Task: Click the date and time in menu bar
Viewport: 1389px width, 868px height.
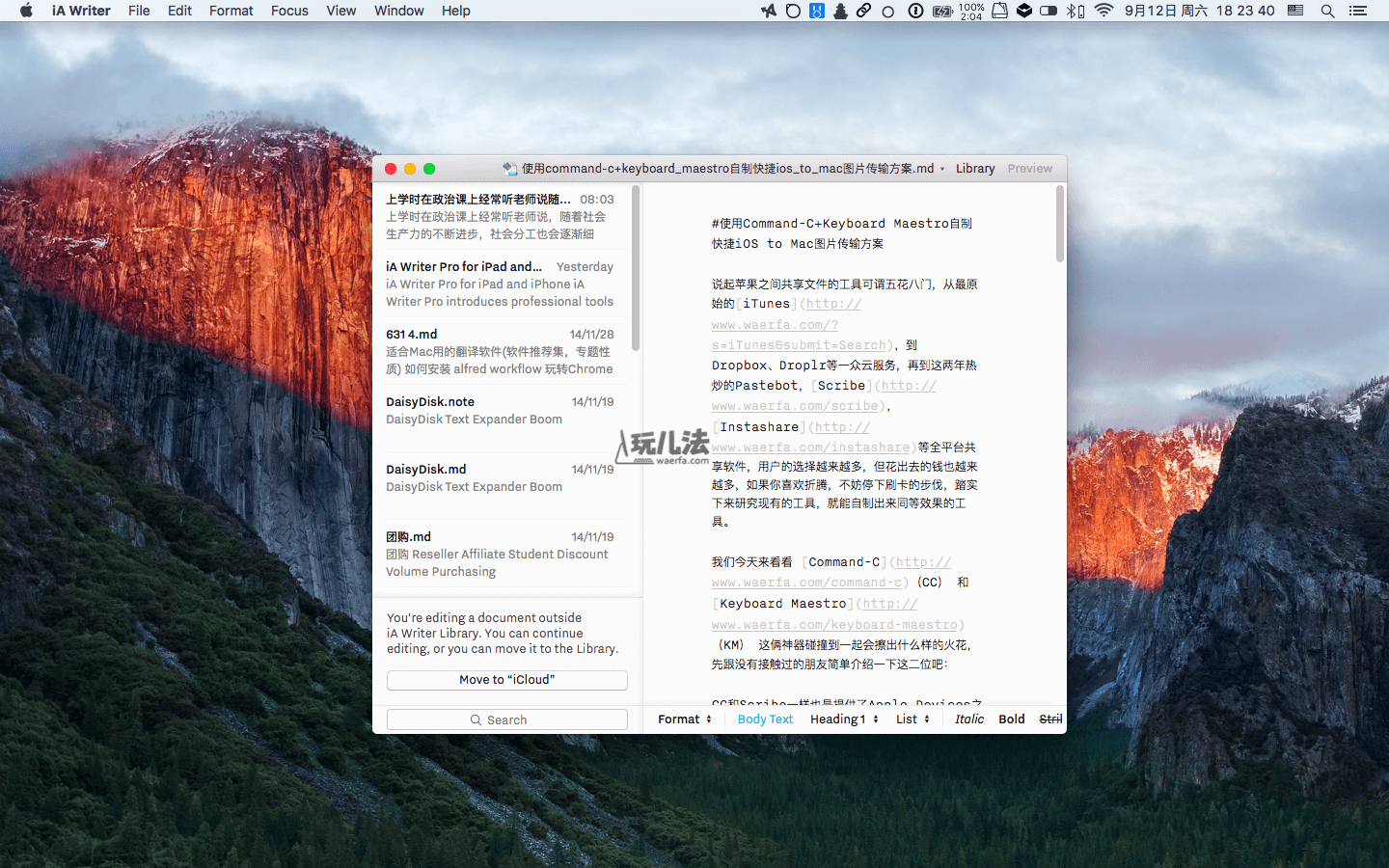Action: click(1199, 11)
